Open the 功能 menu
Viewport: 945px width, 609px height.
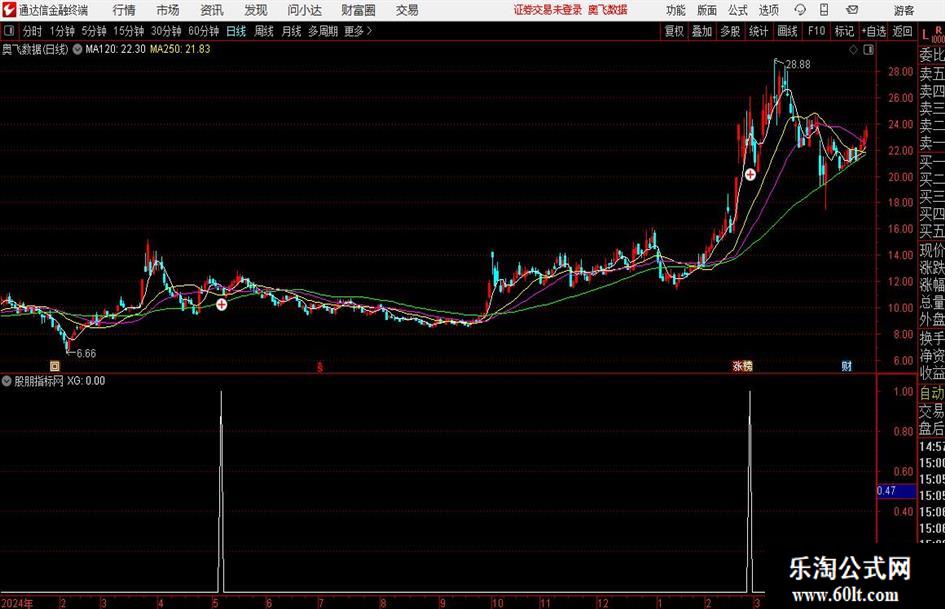tap(676, 10)
